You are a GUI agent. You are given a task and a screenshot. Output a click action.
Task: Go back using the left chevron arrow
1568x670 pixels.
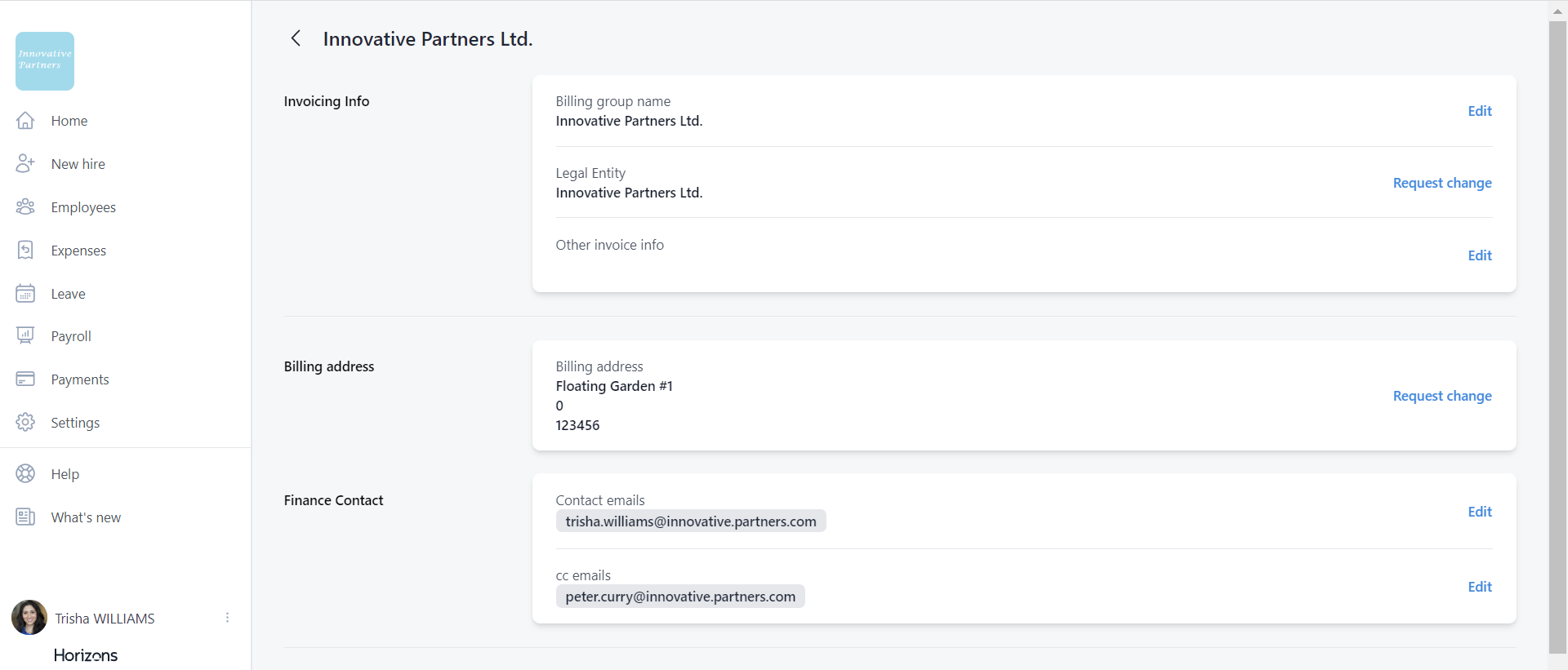tap(296, 38)
